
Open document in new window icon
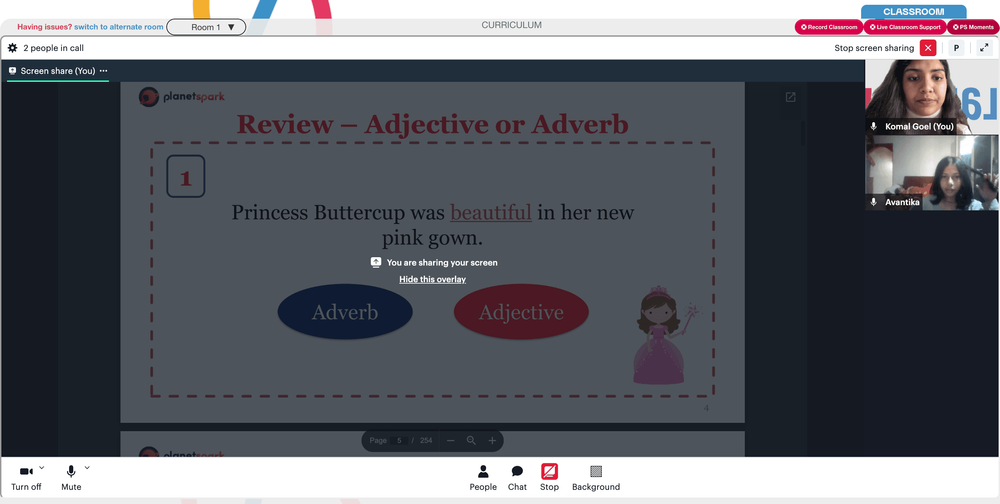tap(791, 97)
